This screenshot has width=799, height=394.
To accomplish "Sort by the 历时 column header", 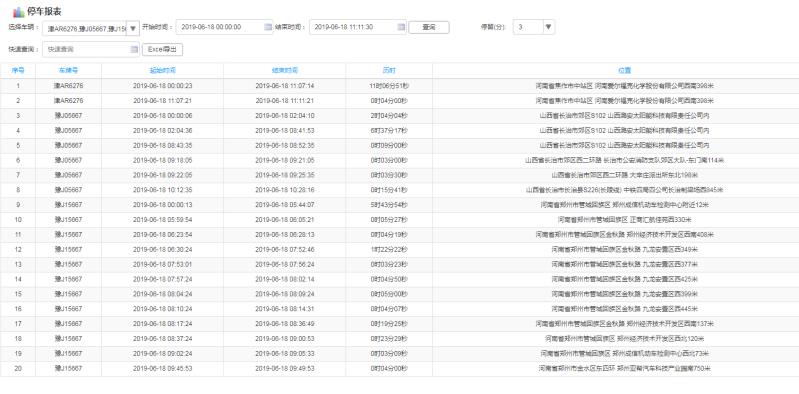I will [x=389, y=70].
